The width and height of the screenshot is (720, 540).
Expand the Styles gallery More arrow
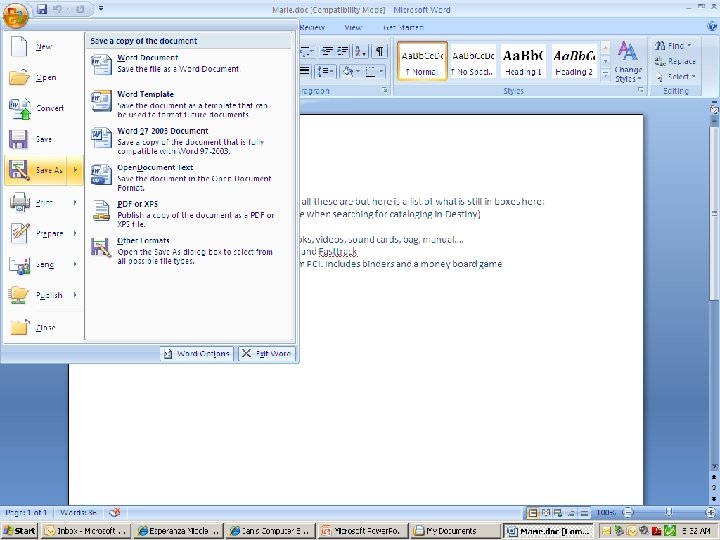pyautogui.click(x=605, y=74)
